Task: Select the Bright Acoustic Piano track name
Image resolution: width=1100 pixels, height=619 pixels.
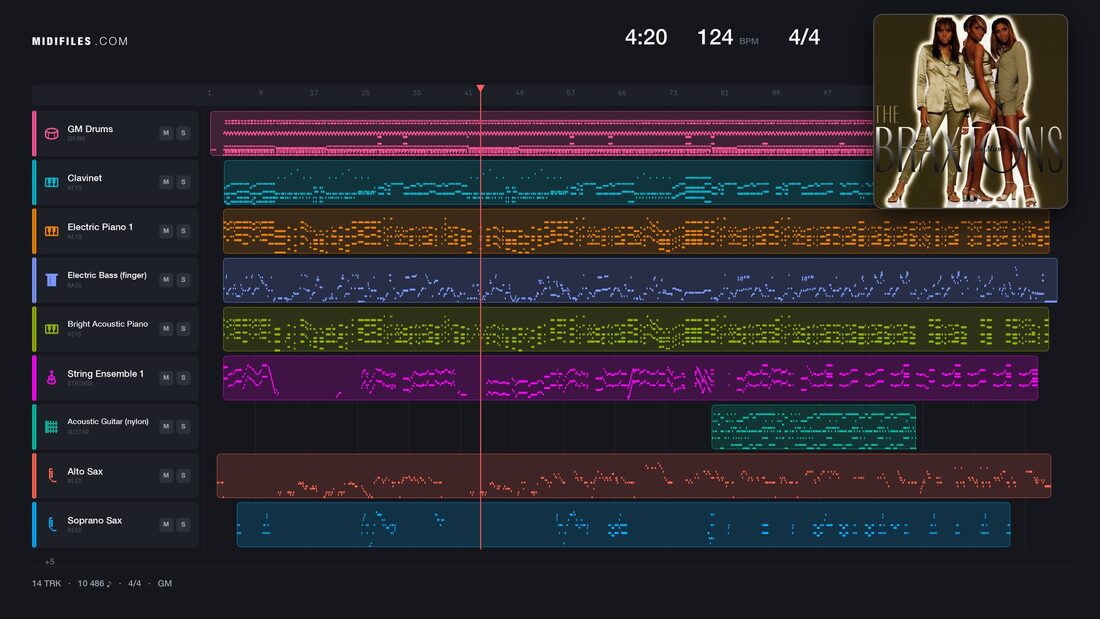Action: (x=107, y=324)
